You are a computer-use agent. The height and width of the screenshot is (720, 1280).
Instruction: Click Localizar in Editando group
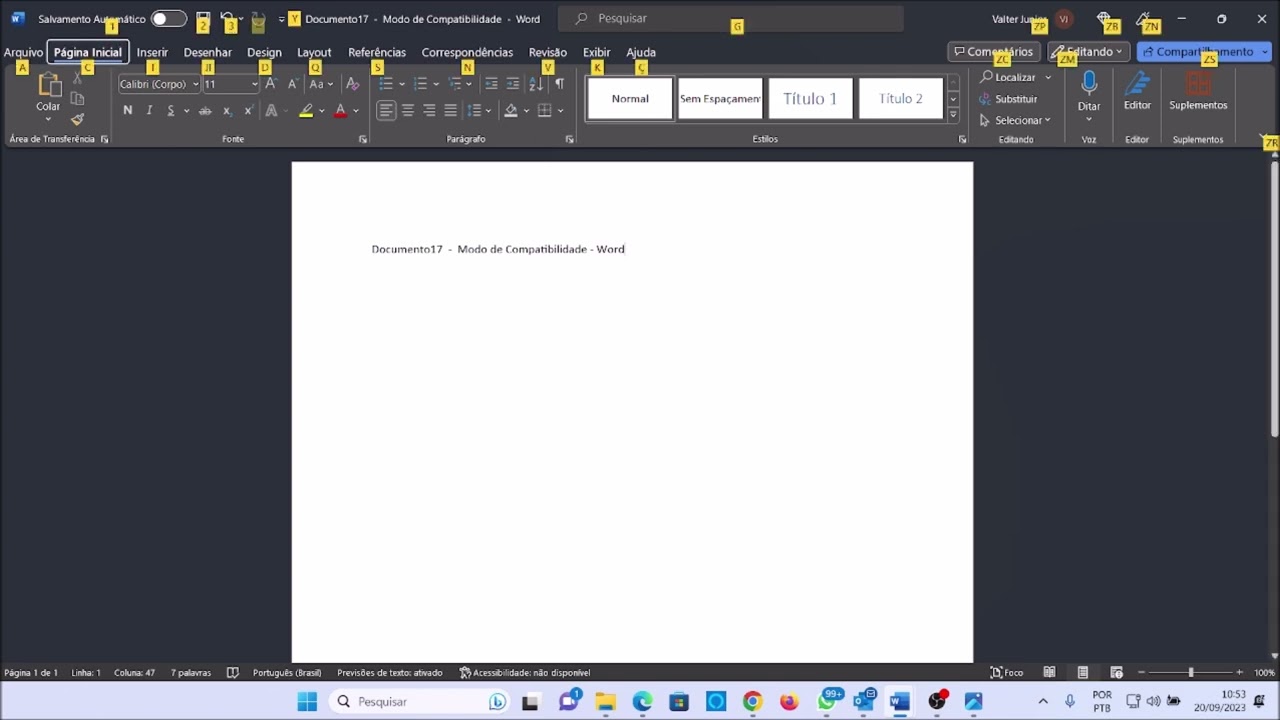(x=1007, y=77)
